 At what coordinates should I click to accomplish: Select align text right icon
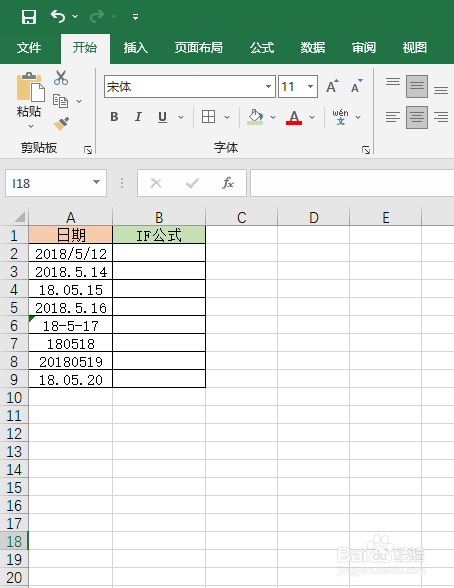441,117
